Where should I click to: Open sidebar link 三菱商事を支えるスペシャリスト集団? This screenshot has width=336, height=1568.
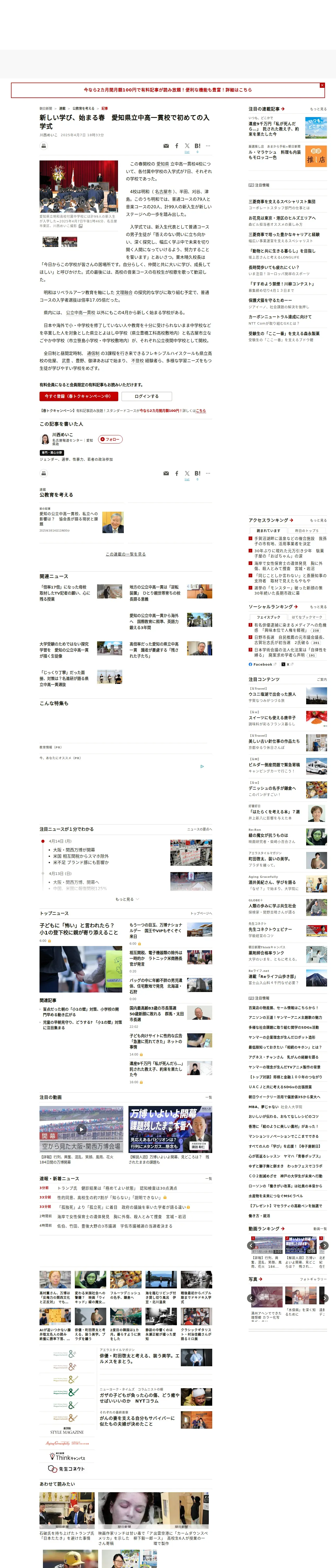(282, 201)
